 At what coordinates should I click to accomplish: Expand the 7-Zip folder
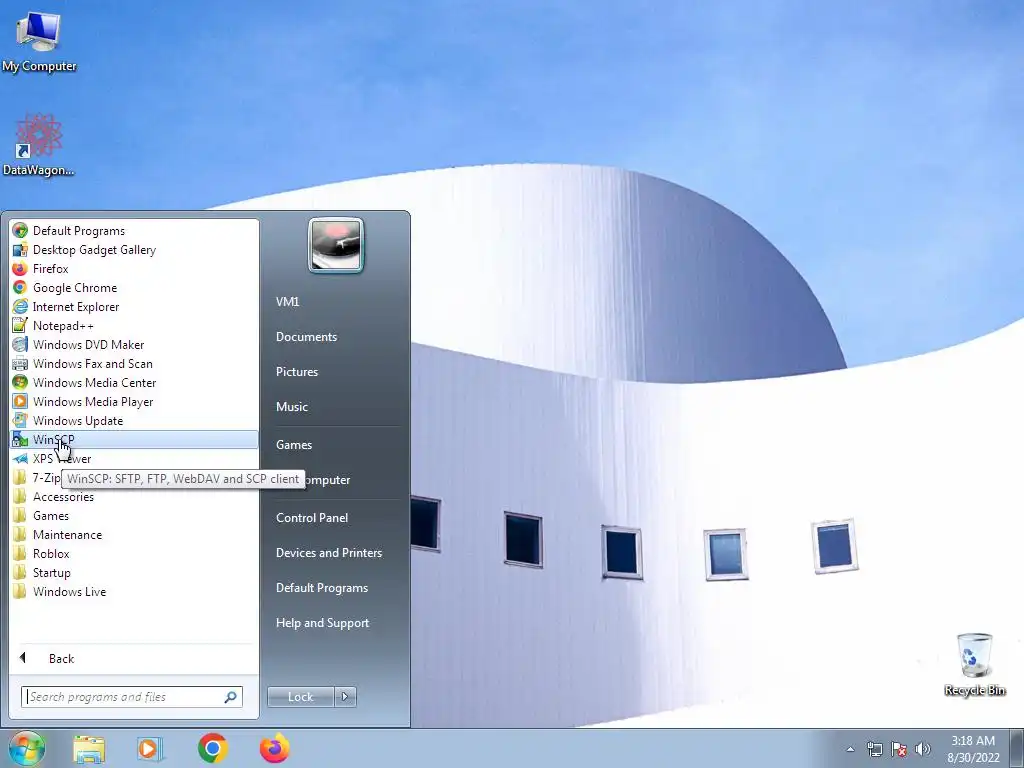[x=39, y=477]
